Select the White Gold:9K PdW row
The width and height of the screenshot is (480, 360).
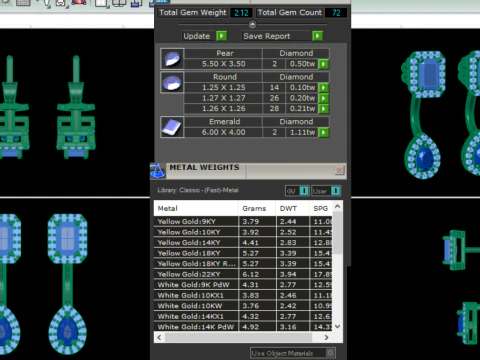(243, 285)
